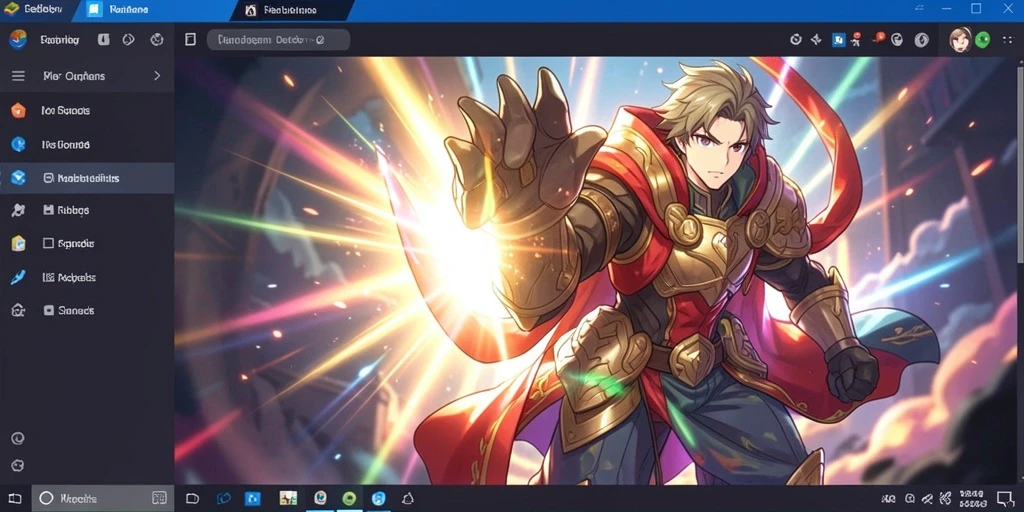Tick the empty square checkbox in the yellow document row
1024x512 pixels.
point(48,244)
